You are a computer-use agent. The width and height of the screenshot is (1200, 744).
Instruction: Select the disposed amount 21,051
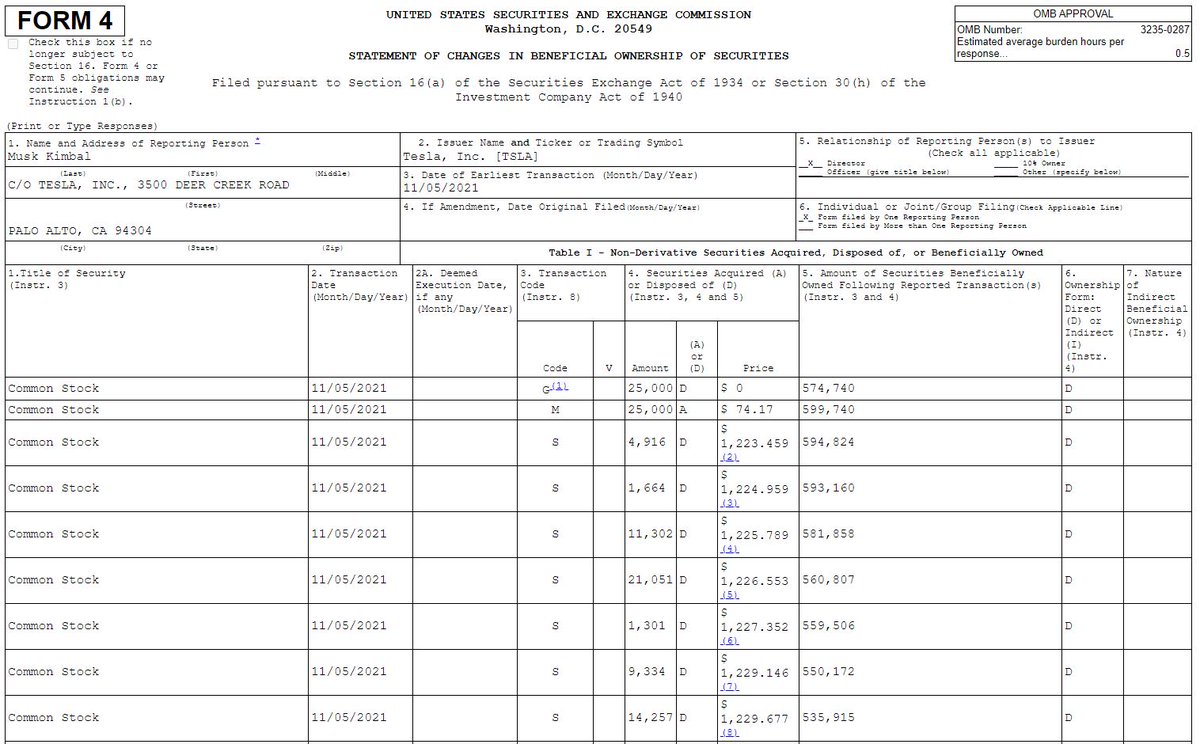click(650, 580)
